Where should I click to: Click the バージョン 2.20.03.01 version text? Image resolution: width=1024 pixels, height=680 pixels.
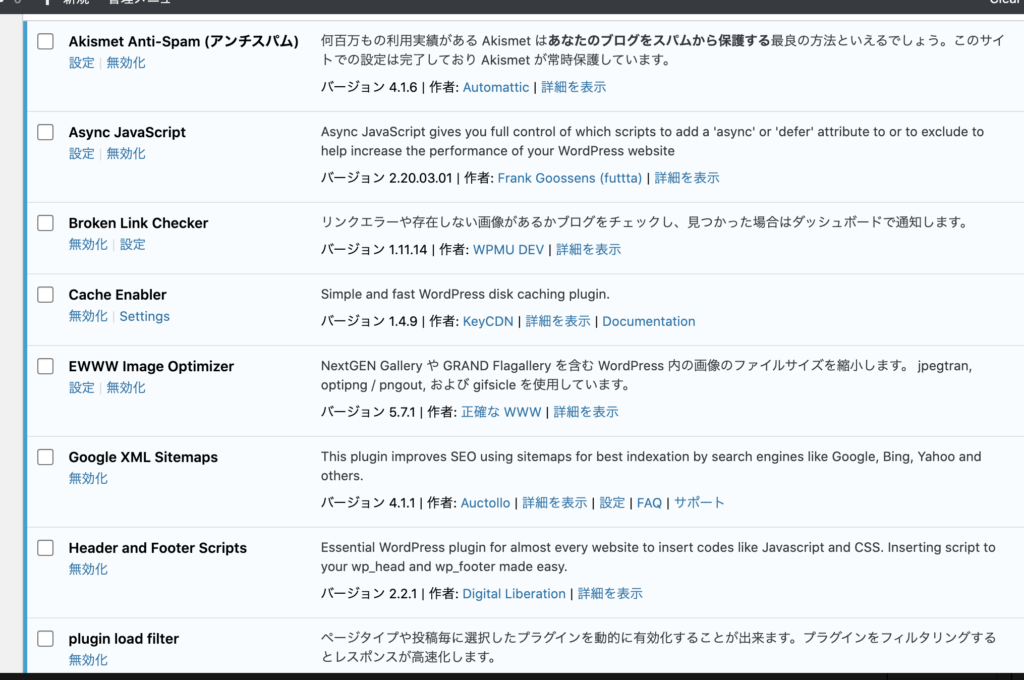pos(387,178)
